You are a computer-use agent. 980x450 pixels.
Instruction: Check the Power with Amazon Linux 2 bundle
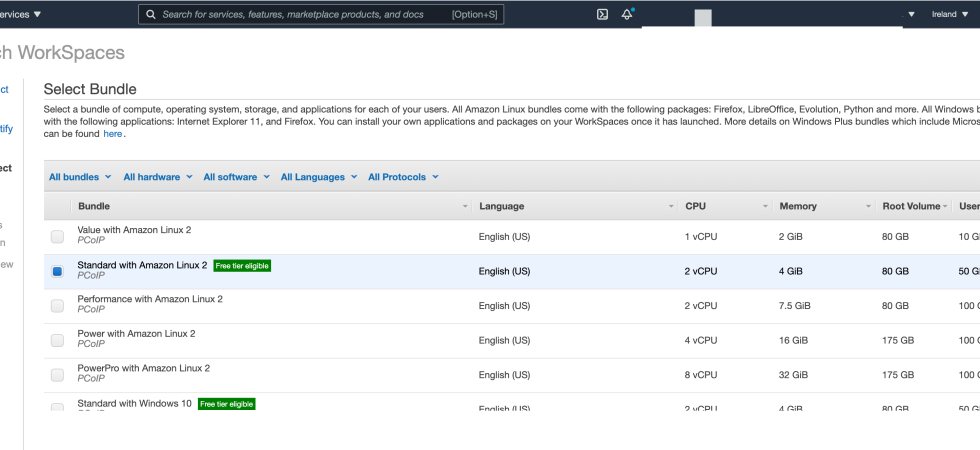click(58, 340)
